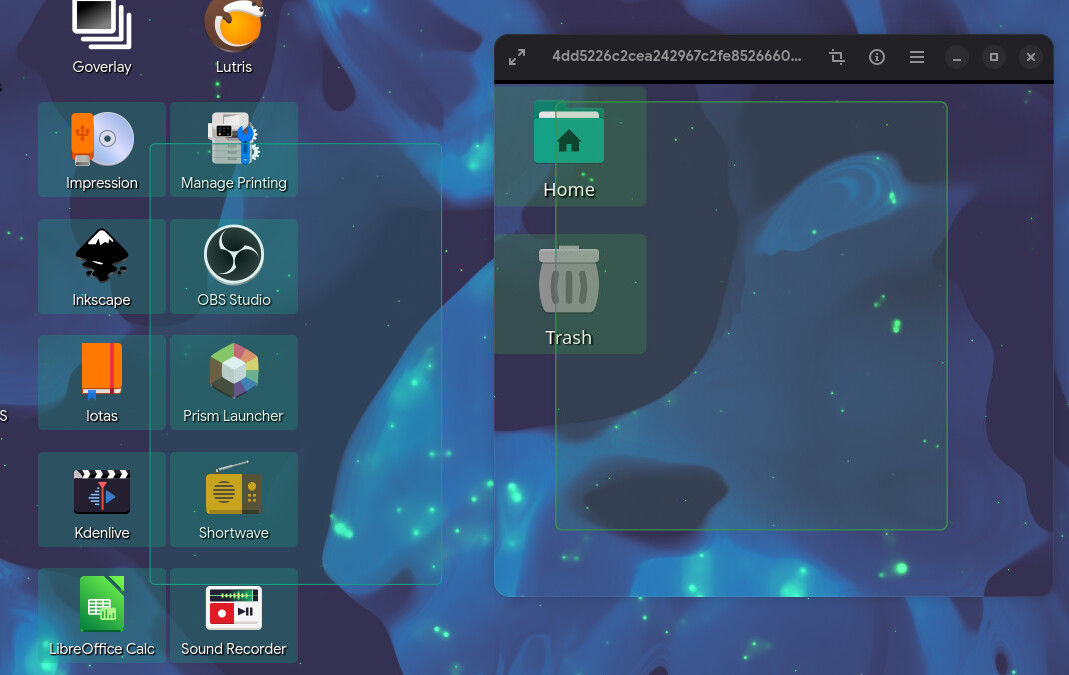
Task: Toggle fullscreen in the image viewer
Action: point(517,57)
